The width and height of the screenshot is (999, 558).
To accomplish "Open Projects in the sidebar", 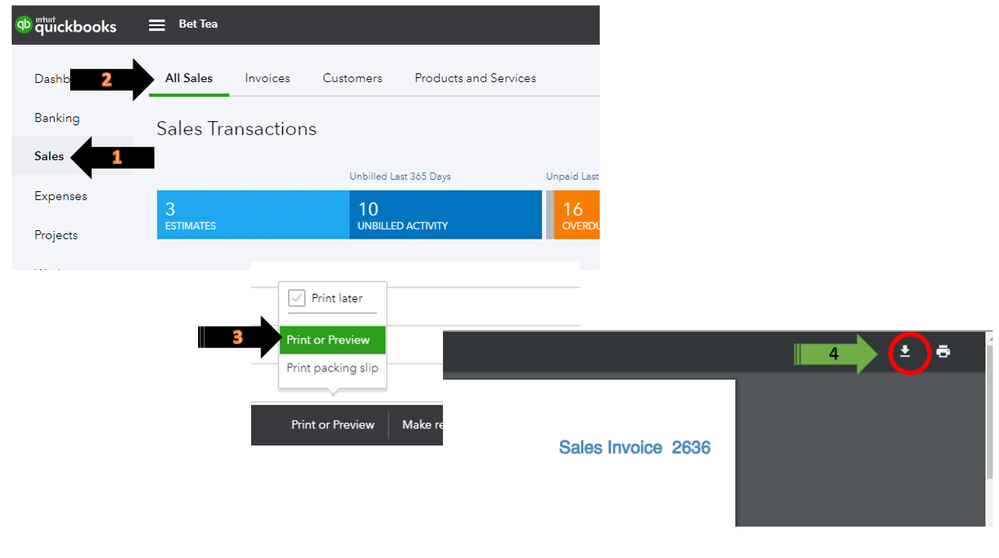I will tap(56, 235).
